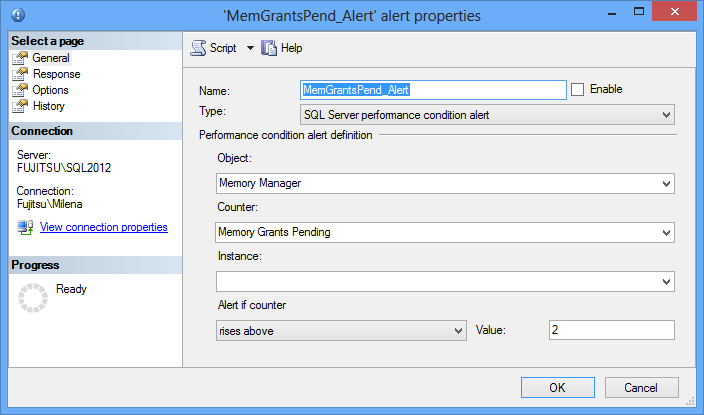Click the Options page icon
The width and height of the screenshot is (704, 415).
(20, 90)
